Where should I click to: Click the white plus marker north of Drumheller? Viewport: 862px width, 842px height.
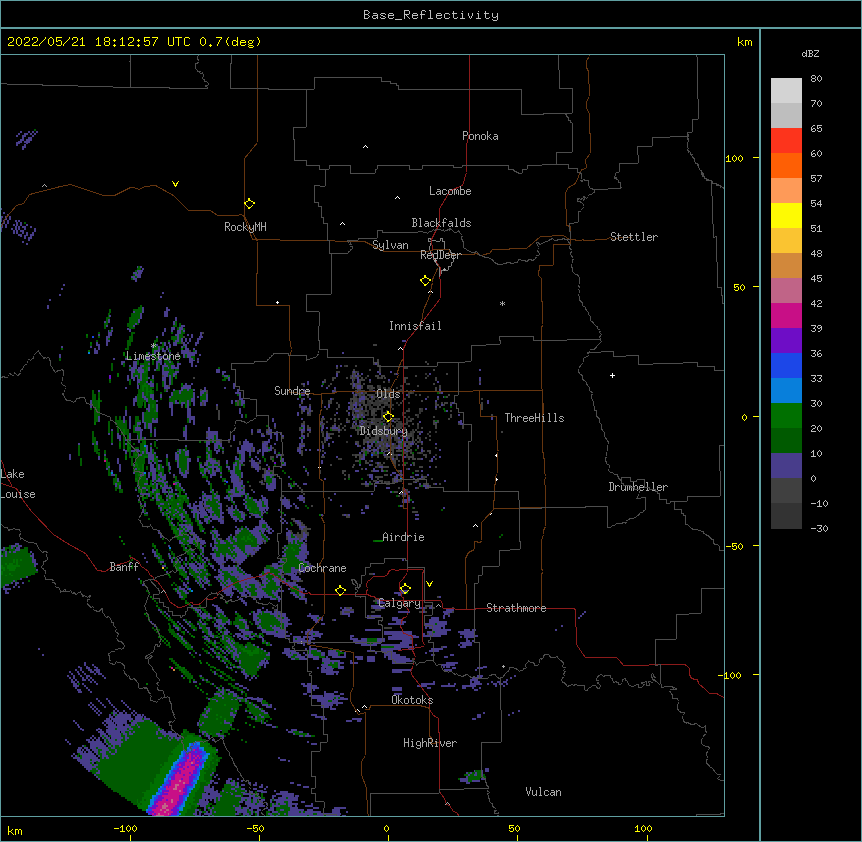(612, 375)
